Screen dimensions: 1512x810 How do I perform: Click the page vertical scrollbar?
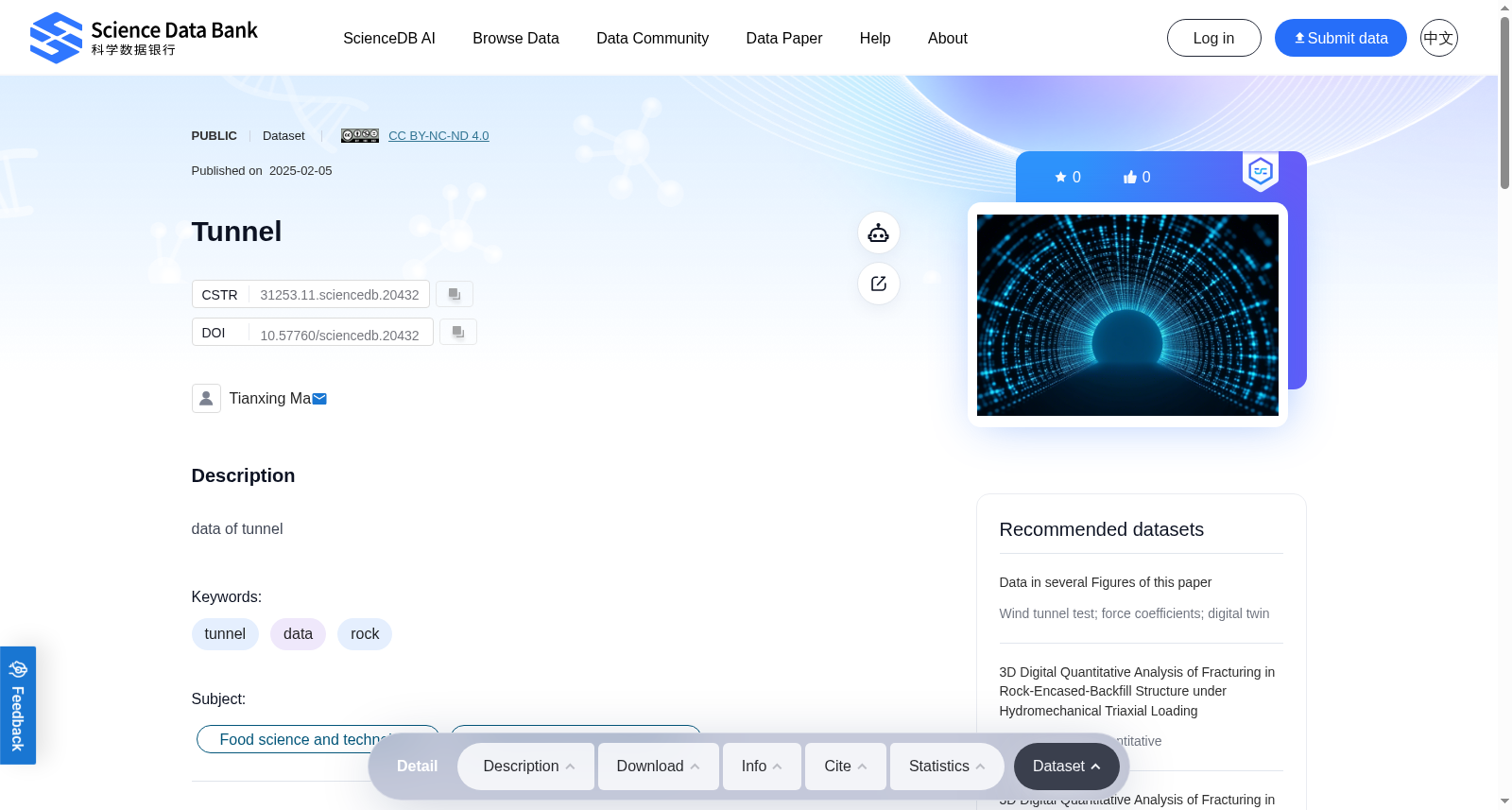1504,104
